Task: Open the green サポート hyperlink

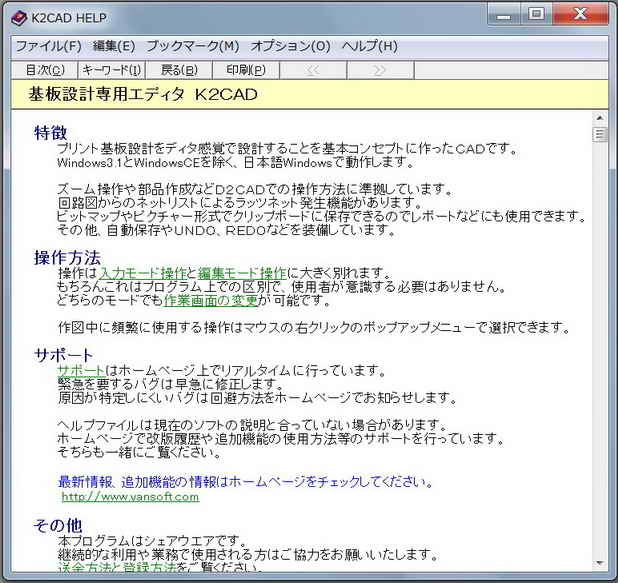Action: 81,371
